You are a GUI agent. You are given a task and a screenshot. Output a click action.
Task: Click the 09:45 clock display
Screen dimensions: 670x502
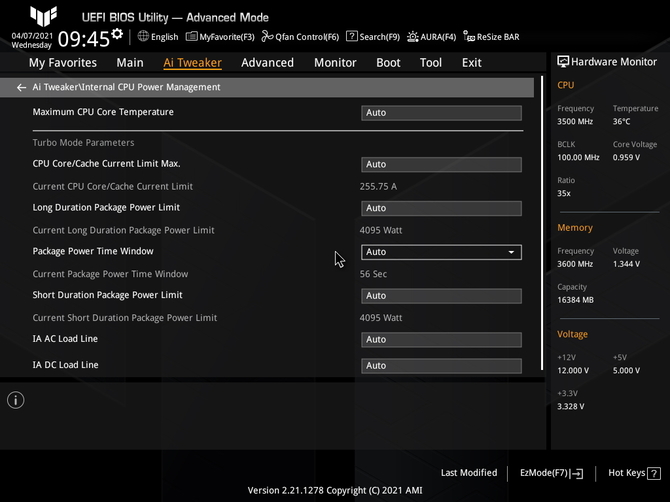point(84,39)
